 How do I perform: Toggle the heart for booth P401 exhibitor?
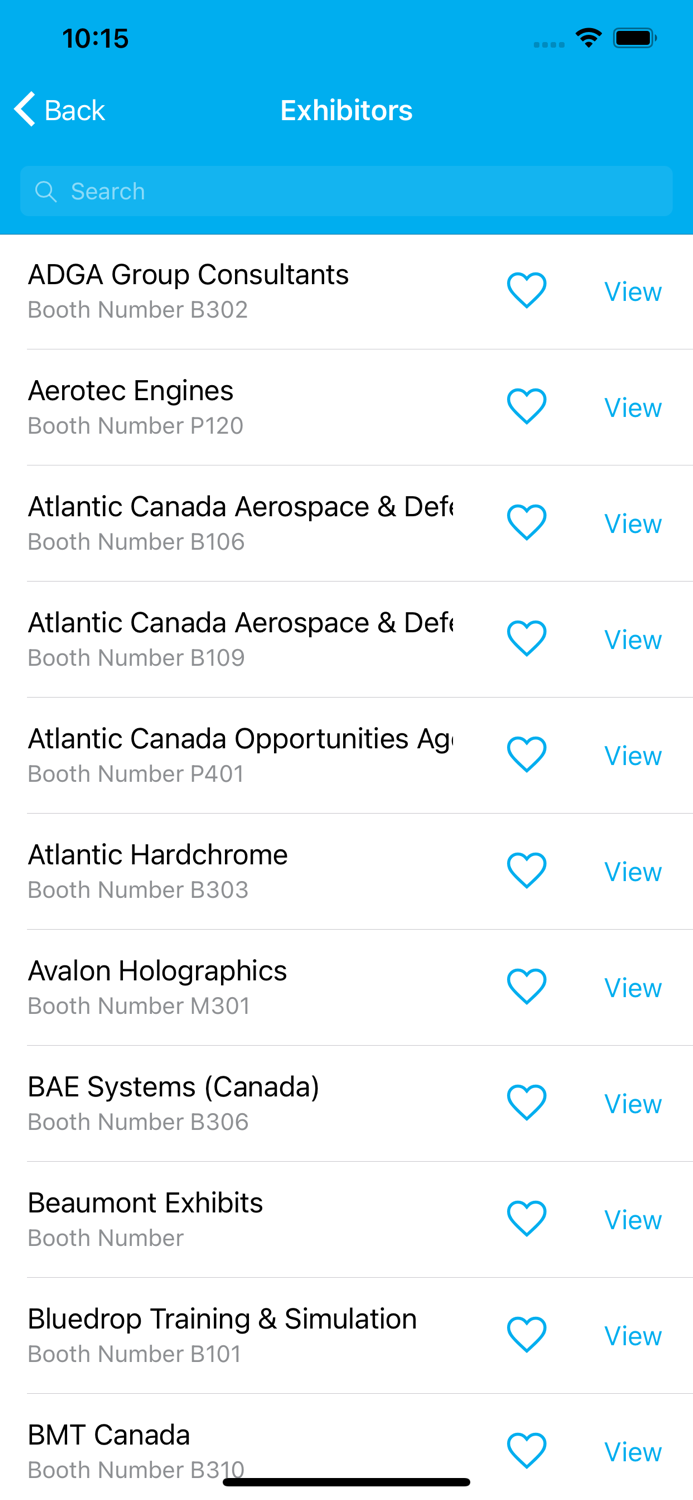point(527,754)
